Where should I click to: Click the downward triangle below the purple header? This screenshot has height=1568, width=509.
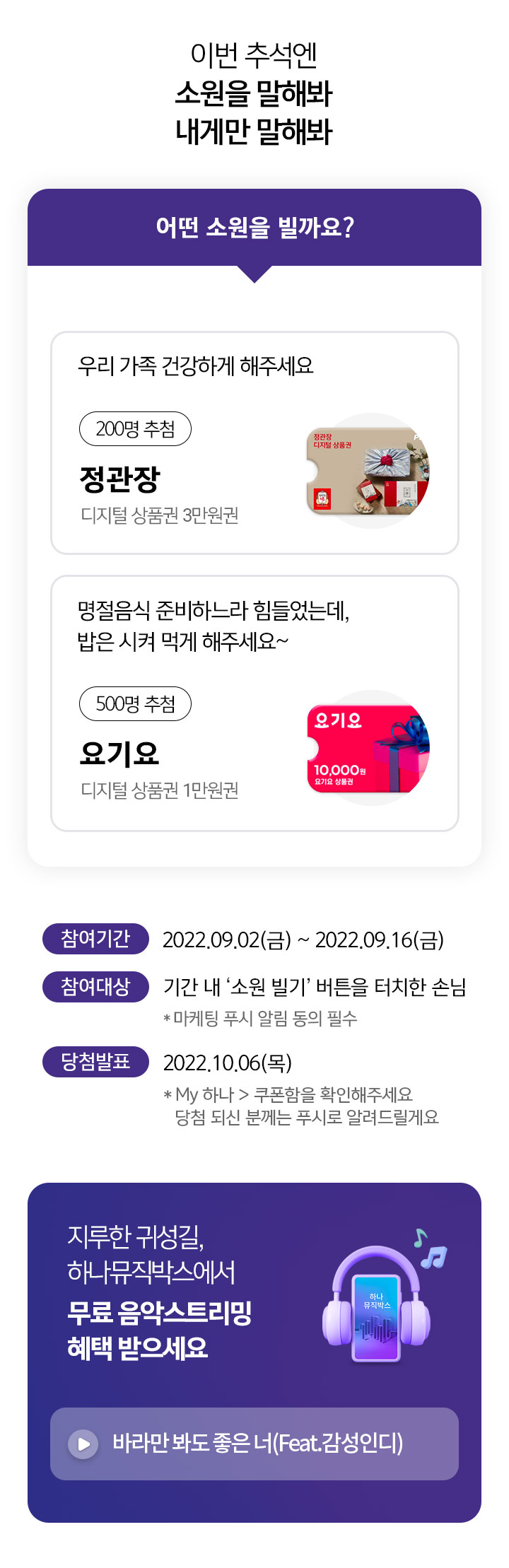[x=255, y=274]
